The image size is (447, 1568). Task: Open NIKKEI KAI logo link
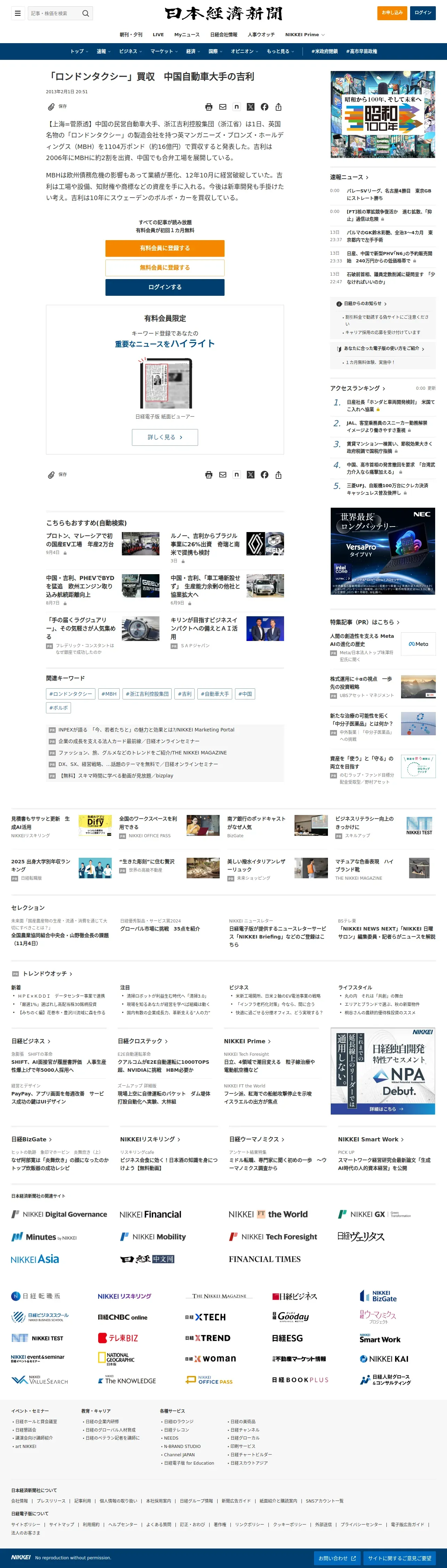click(x=384, y=1359)
